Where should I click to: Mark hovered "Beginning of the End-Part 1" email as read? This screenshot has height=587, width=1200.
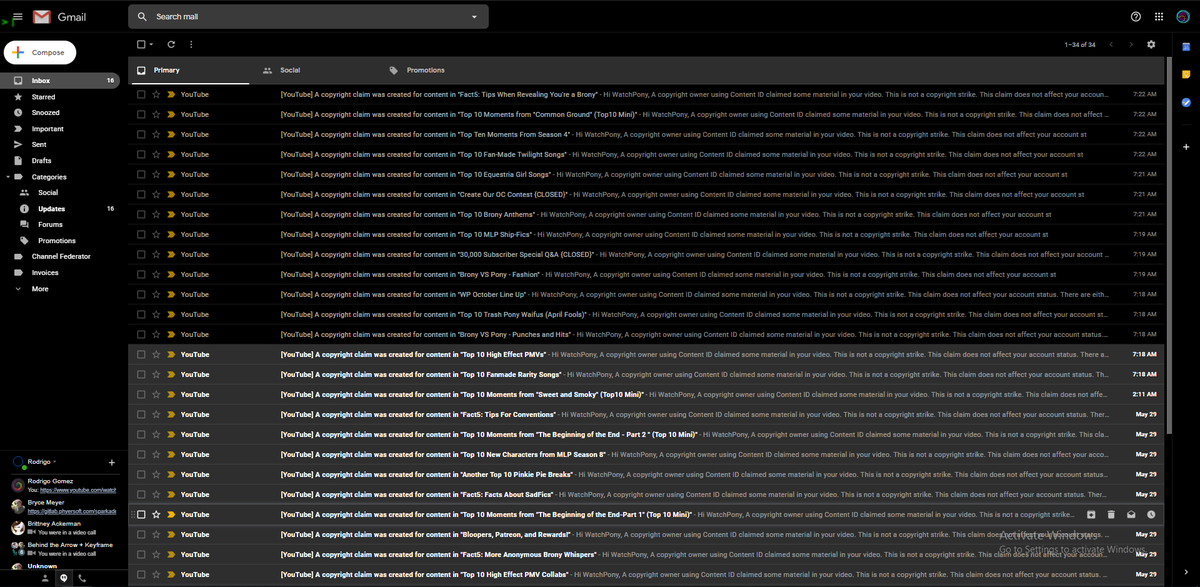point(1131,514)
